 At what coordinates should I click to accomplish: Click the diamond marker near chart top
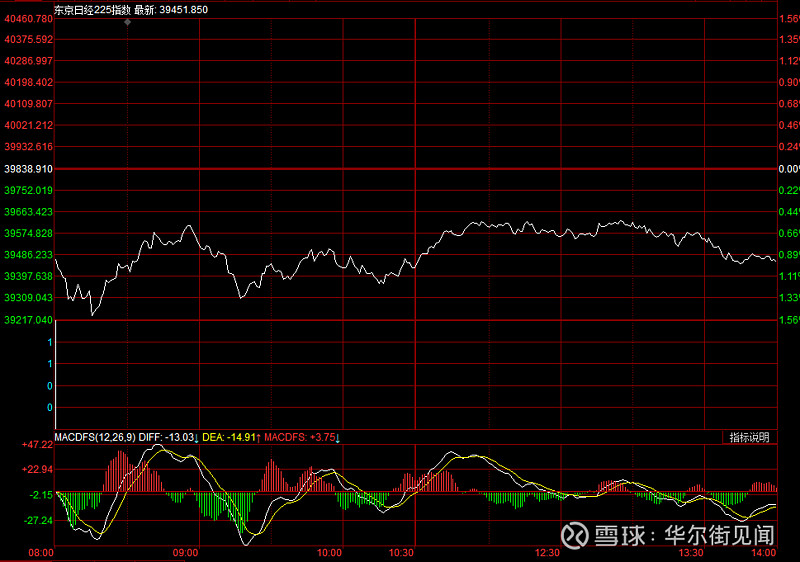coord(128,22)
